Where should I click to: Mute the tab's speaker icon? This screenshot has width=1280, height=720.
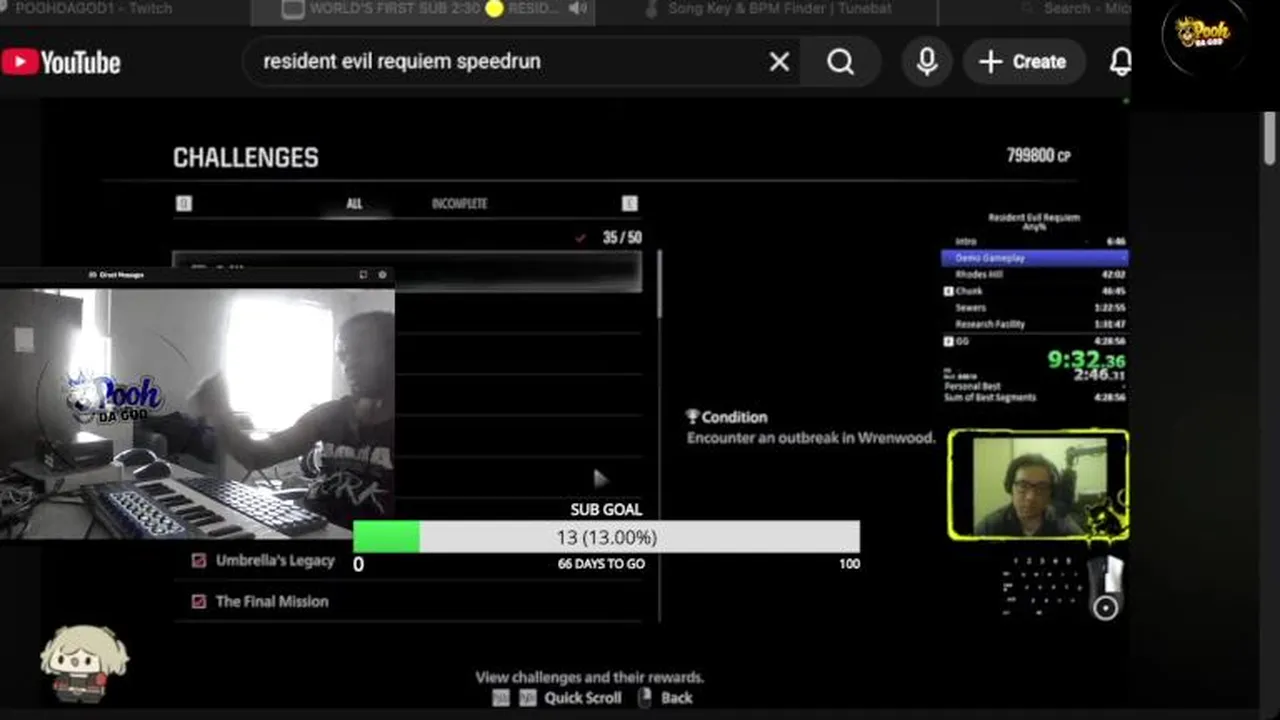click(578, 9)
